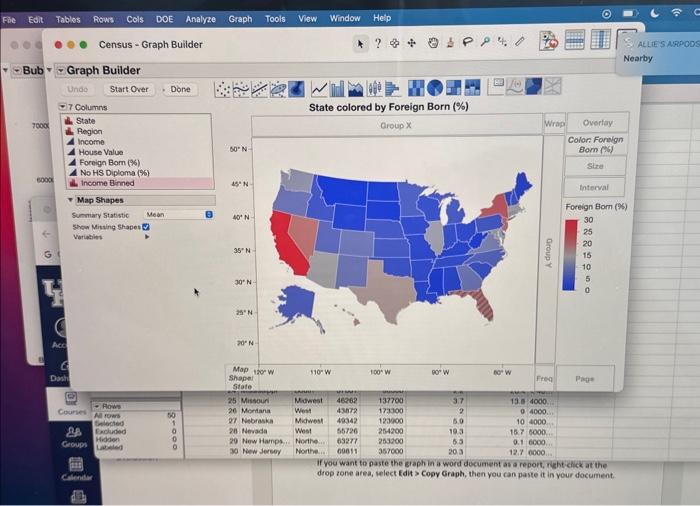Click the Size drop zone
The image size is (700, 506).
coord(595,166)
